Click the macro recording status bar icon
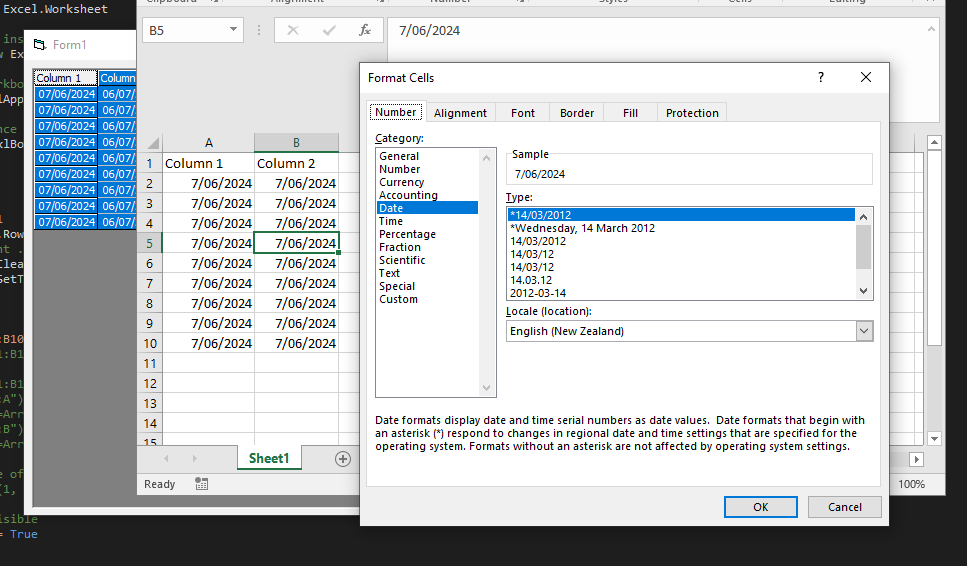The height and width of the screenshot is (566, 967). [x=202, y=484]
